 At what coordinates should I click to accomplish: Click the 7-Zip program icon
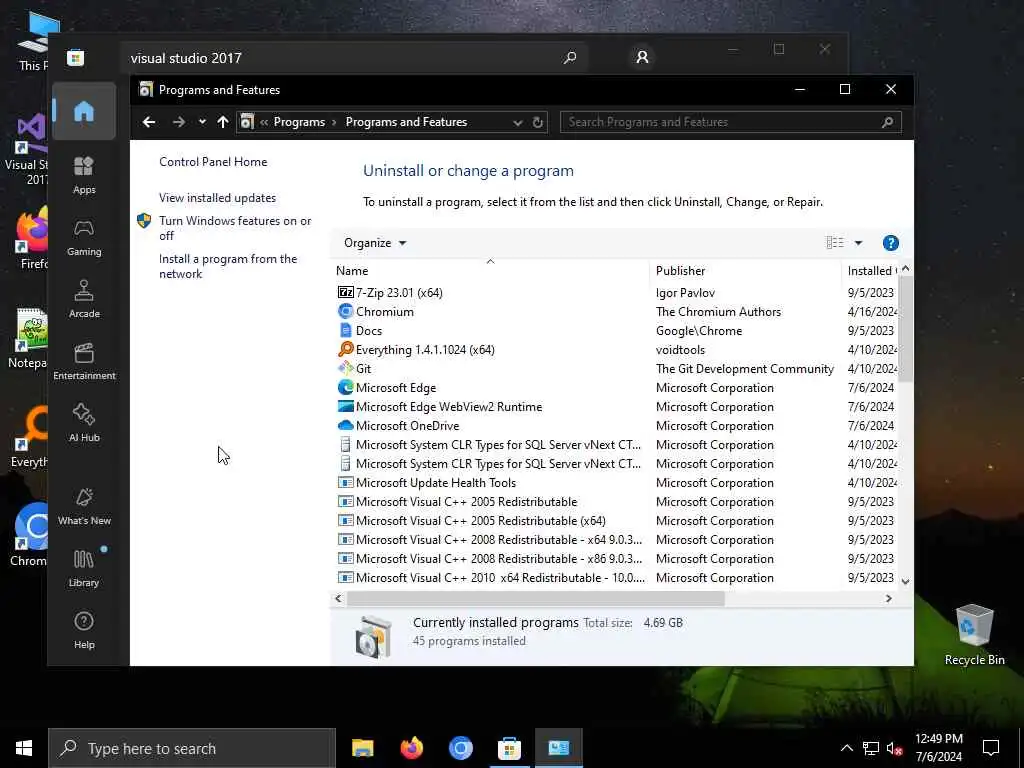pyautogui.click(x=345, y=293)
